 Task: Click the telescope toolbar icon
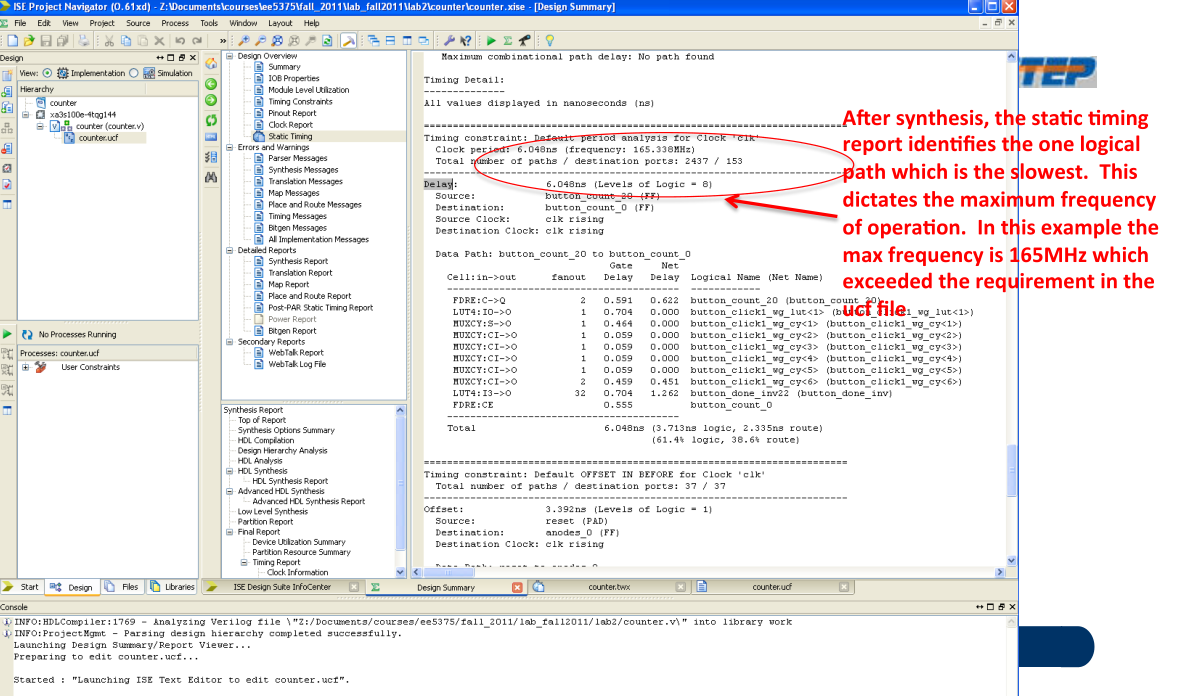[x=524, y=40]
